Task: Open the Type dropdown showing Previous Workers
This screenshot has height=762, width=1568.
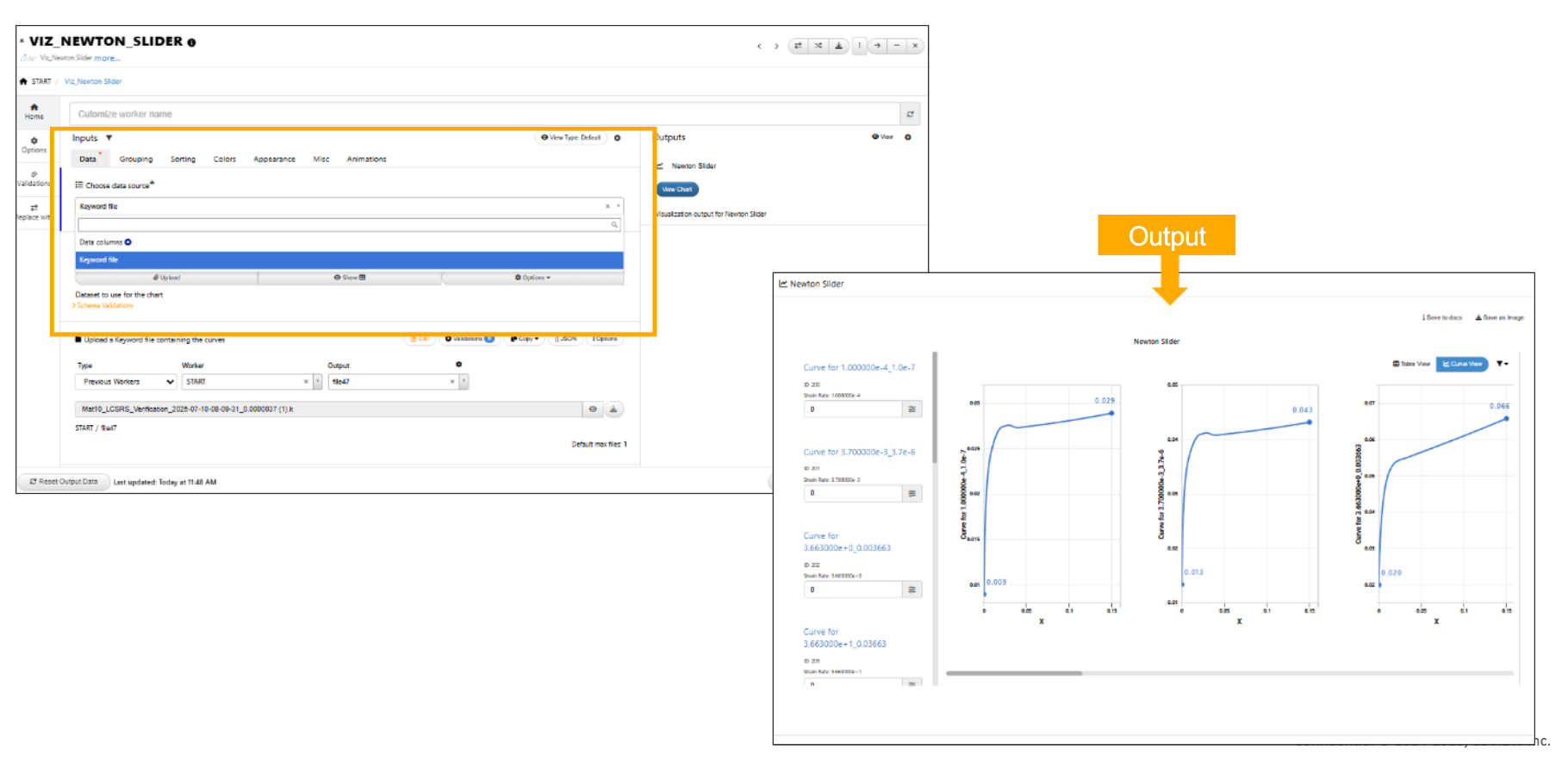Action: point(127,382)
